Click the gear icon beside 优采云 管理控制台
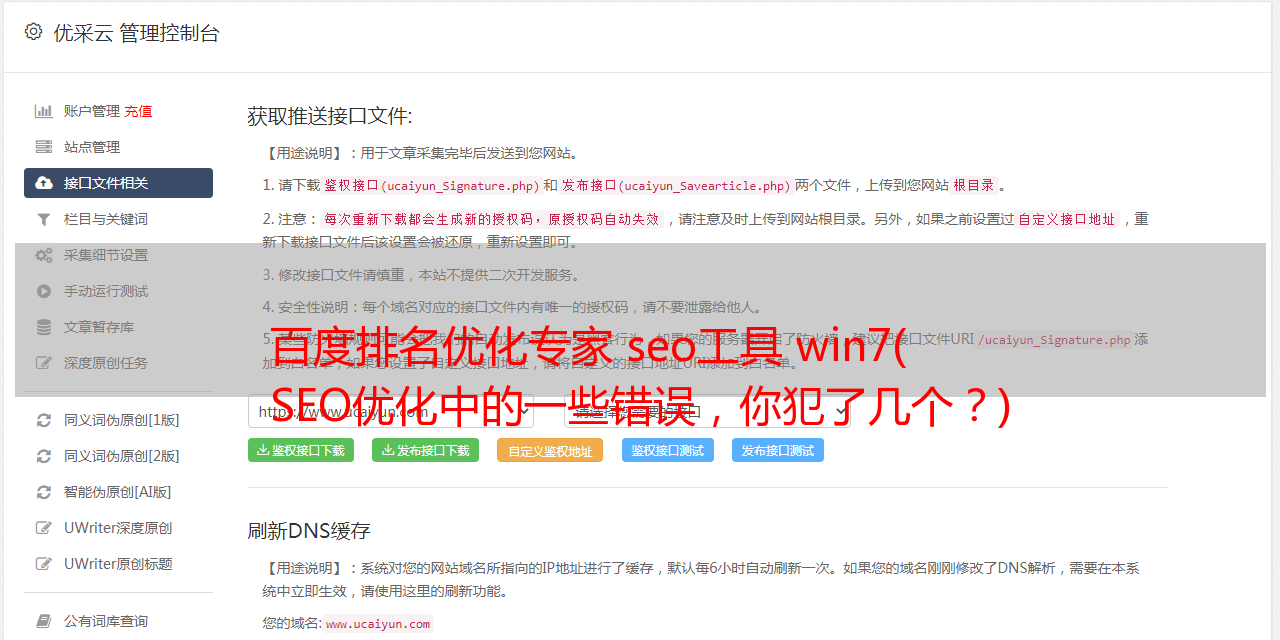 click(33, 32)
